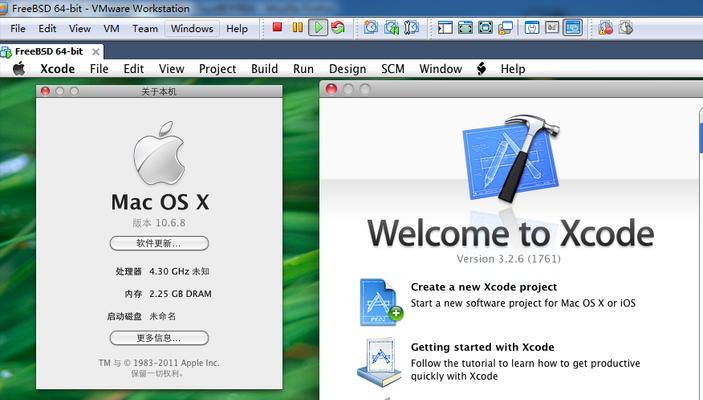Click the record-with-warning toolbar icon
This screenshot has width=703, height=400.
(605, 28)
